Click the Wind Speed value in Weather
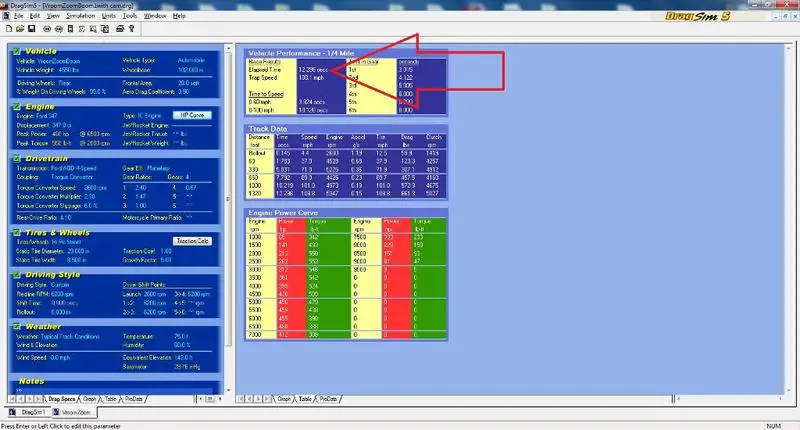The height and width of the screenshot is (430, 800). coord(60,358)
